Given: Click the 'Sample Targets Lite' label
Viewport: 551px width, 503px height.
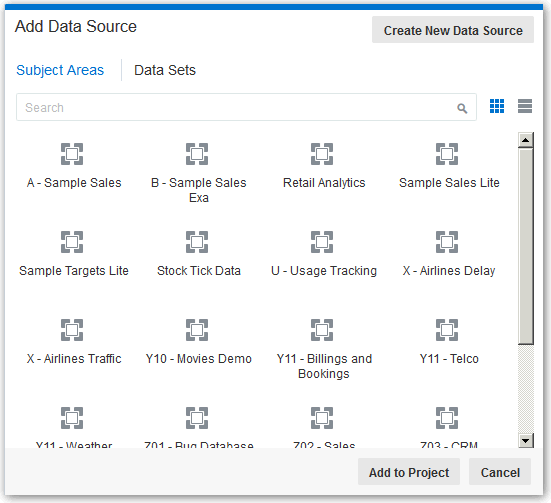Looking at the screenshot, I should point(74,271).
